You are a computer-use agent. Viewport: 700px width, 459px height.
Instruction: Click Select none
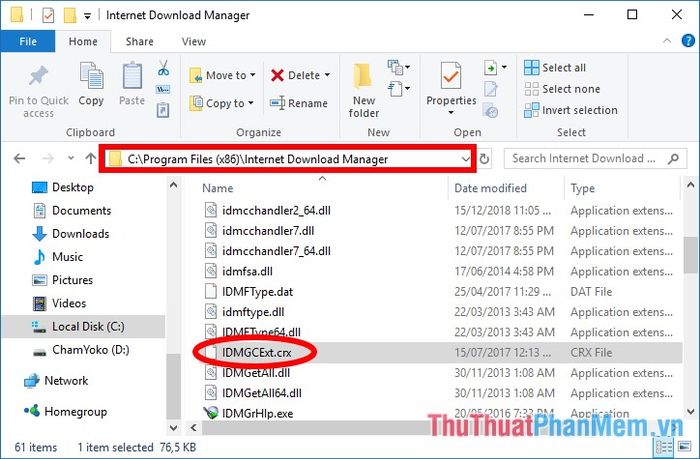click(562, 89)
